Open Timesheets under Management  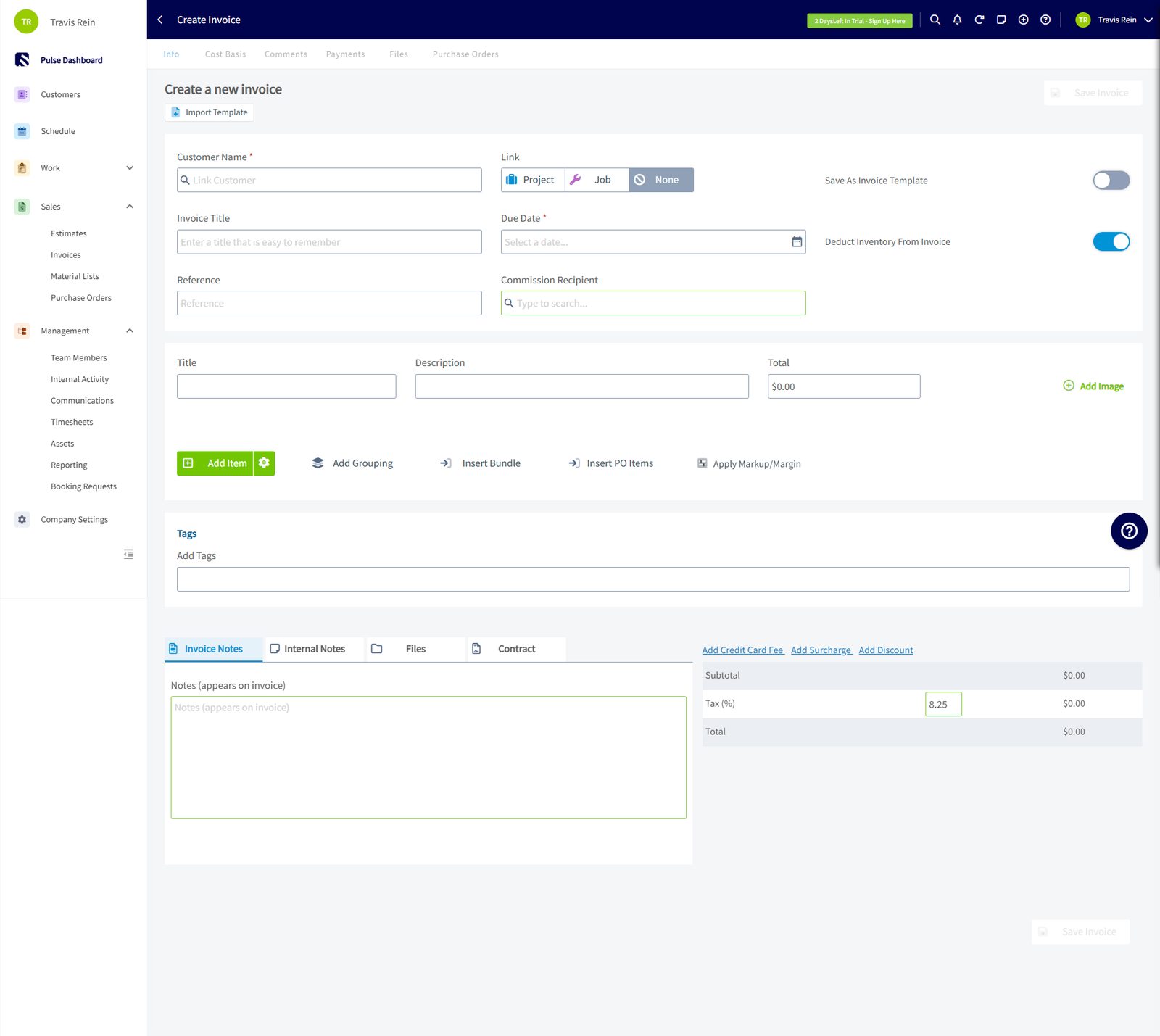pos(72,422)
